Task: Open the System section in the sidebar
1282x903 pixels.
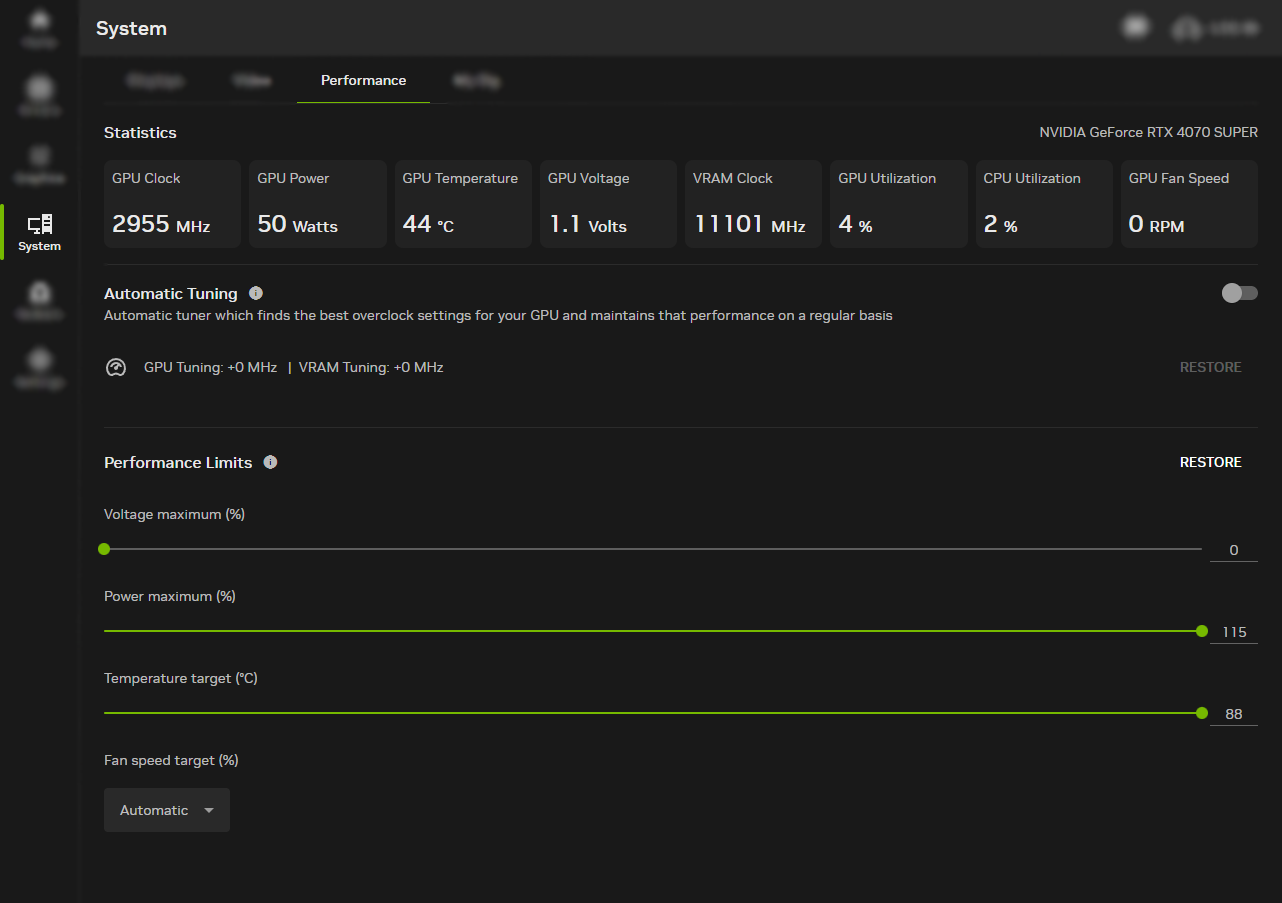Action: pyautogui.click(x=38, y=232)
